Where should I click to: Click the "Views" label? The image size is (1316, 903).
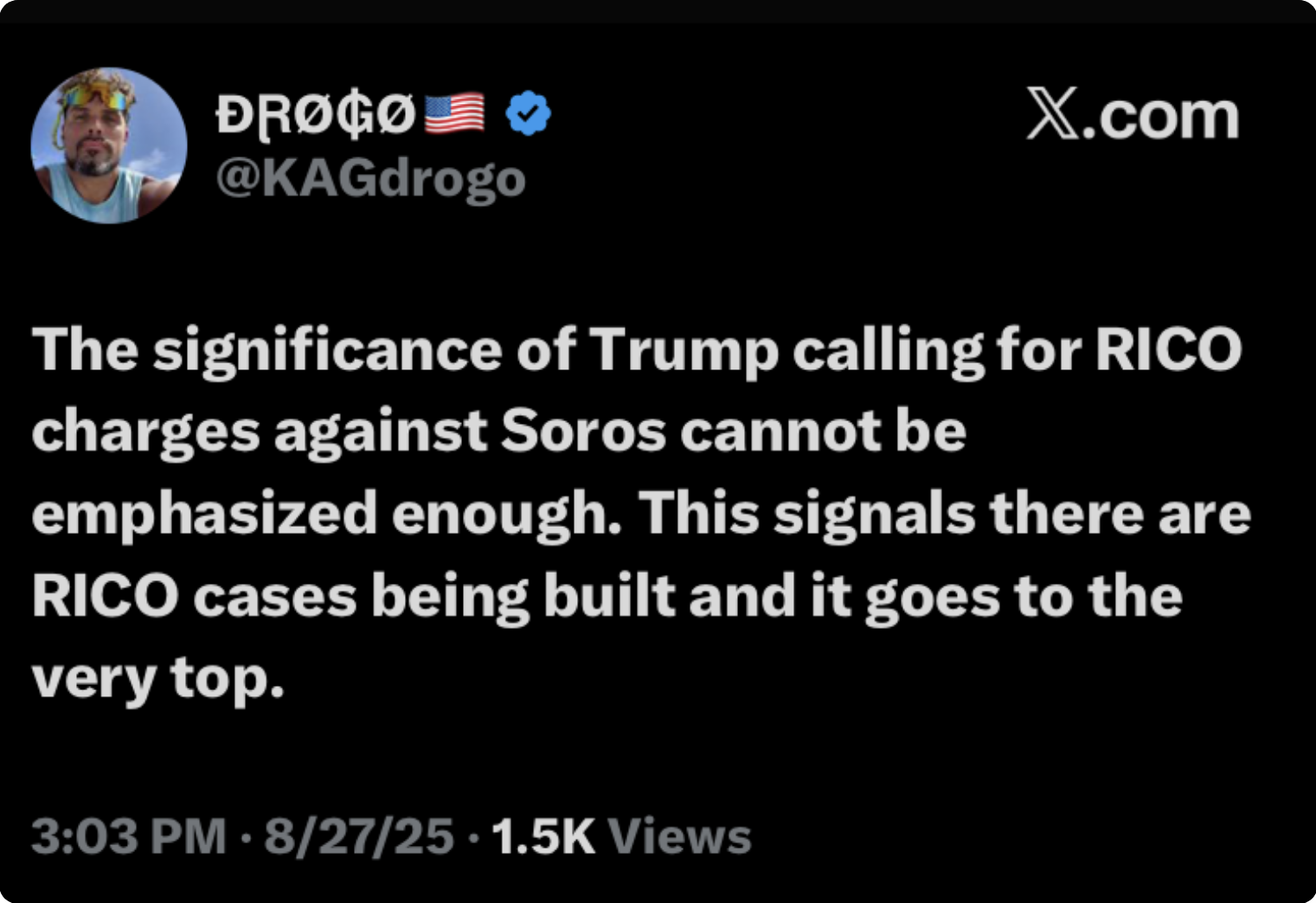tap(679, 836)
